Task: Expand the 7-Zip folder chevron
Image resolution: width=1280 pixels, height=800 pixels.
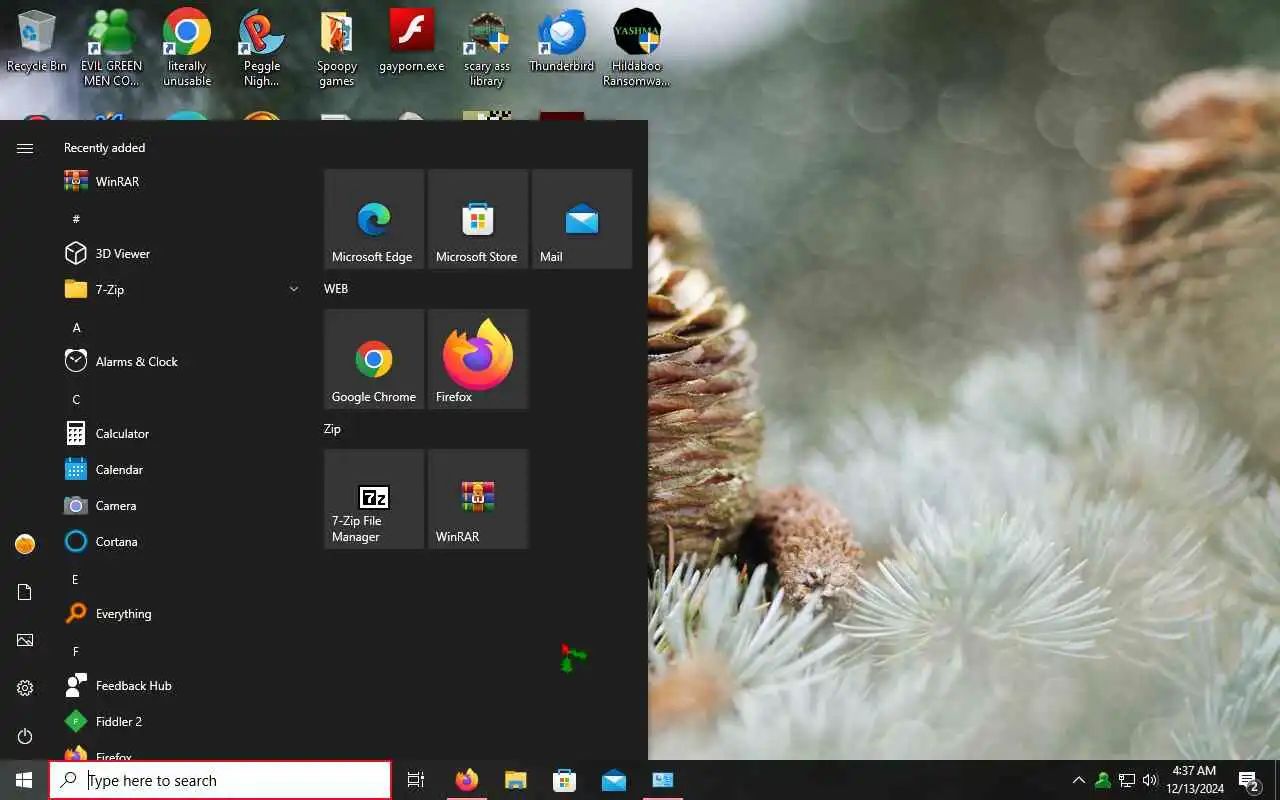Action: 293,289
